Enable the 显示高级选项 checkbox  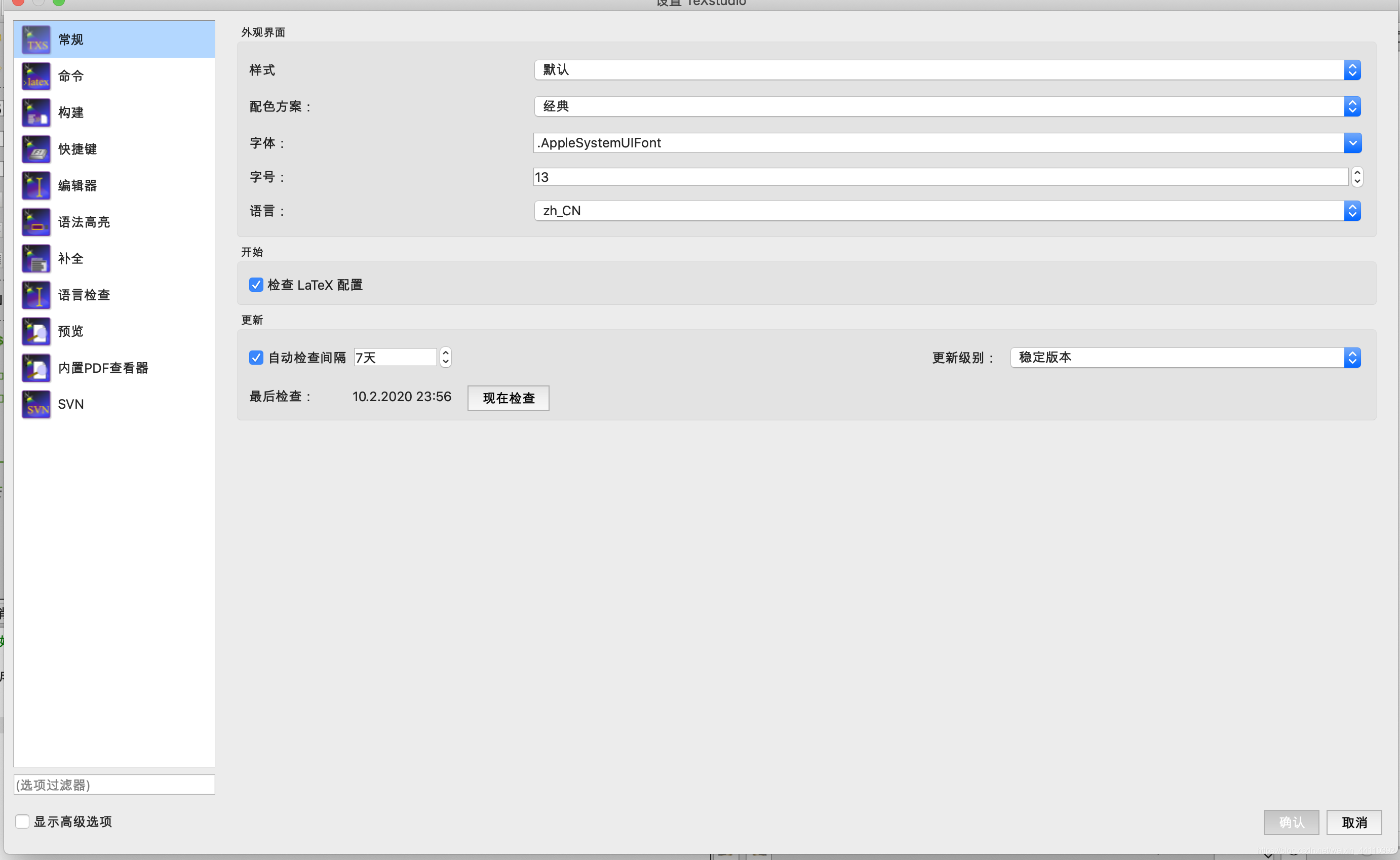tap(22, 822)
